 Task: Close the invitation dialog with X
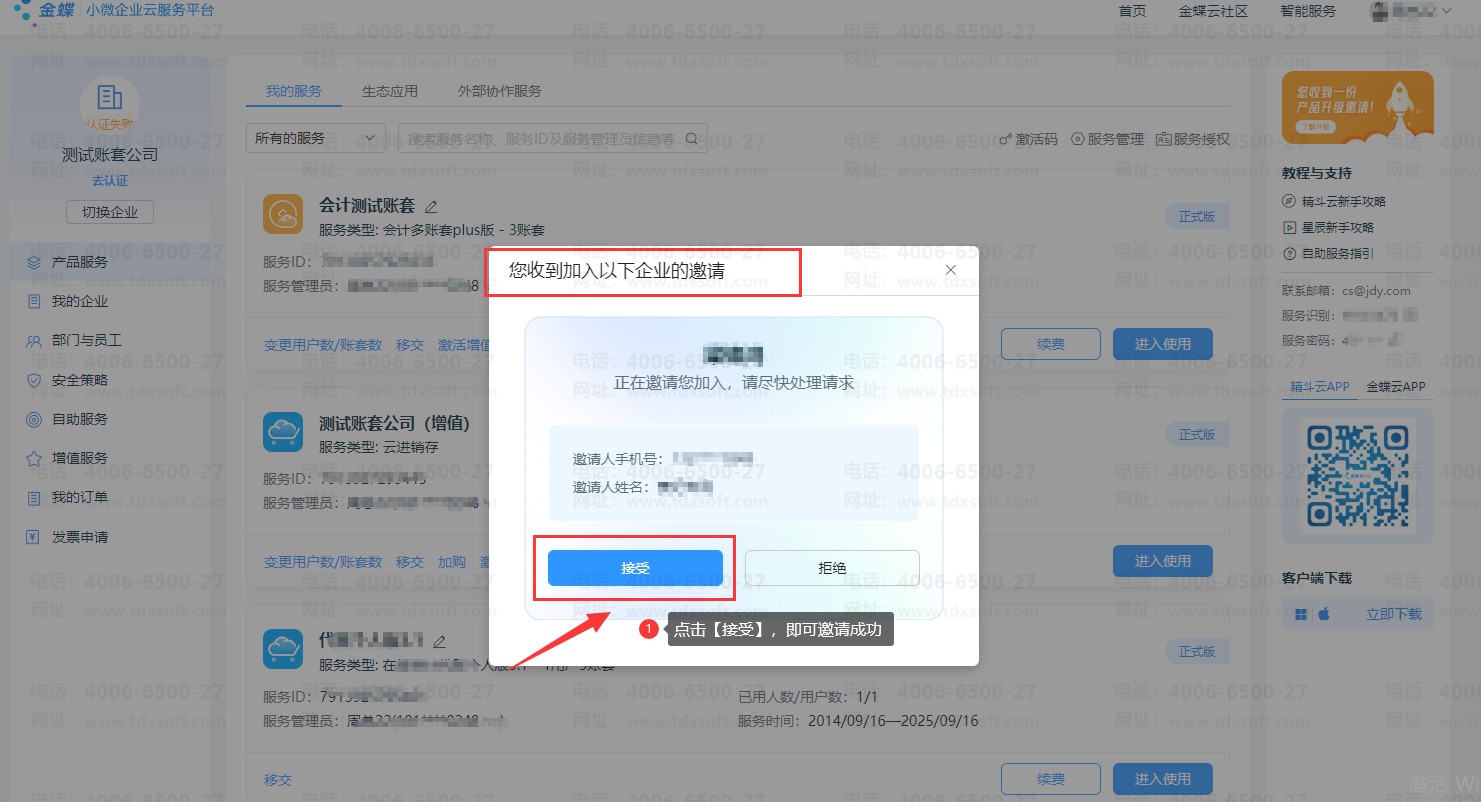tap(950, 270)
